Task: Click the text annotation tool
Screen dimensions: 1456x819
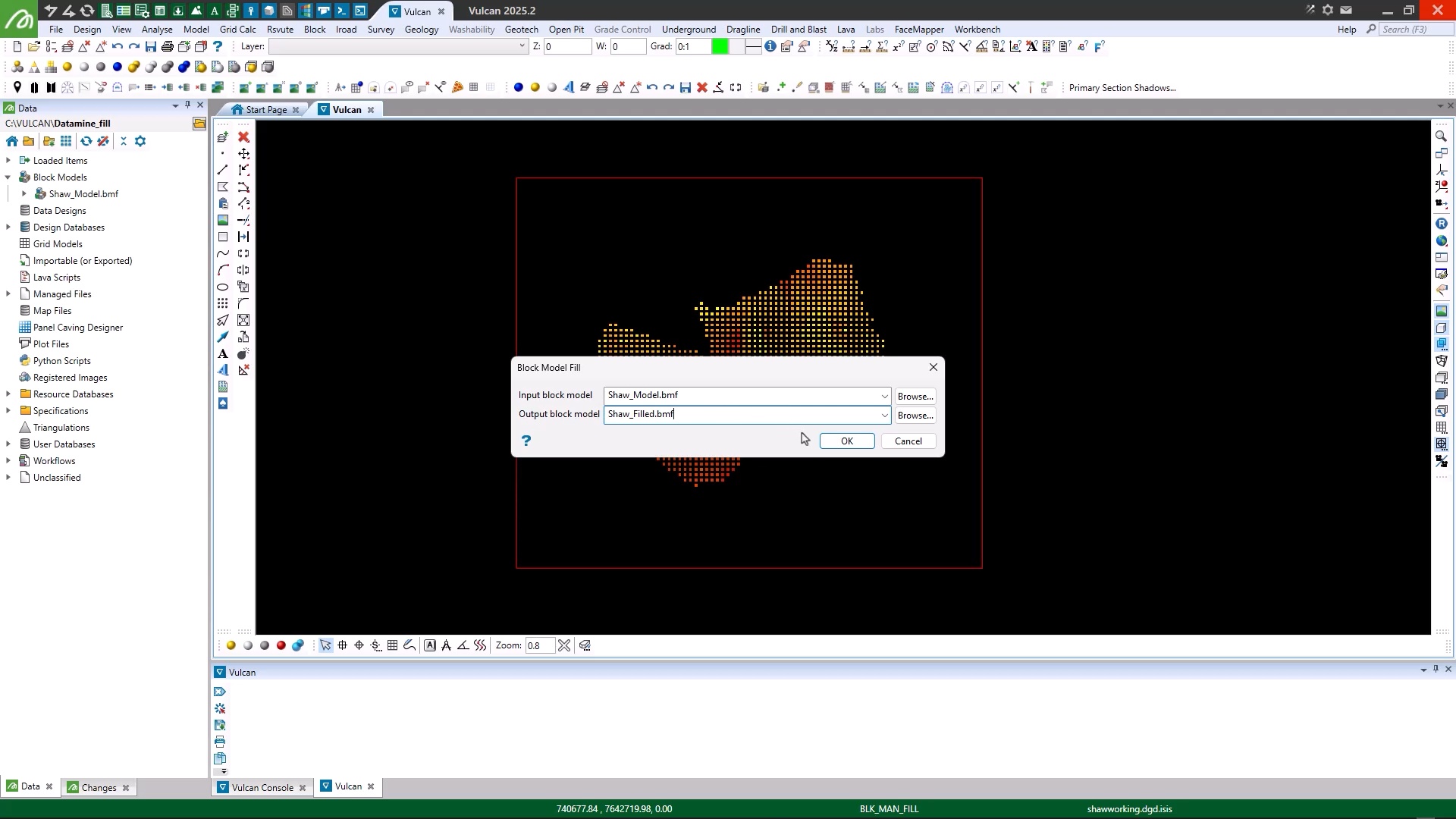Action: pyautogui.click(x=223, y=354)
